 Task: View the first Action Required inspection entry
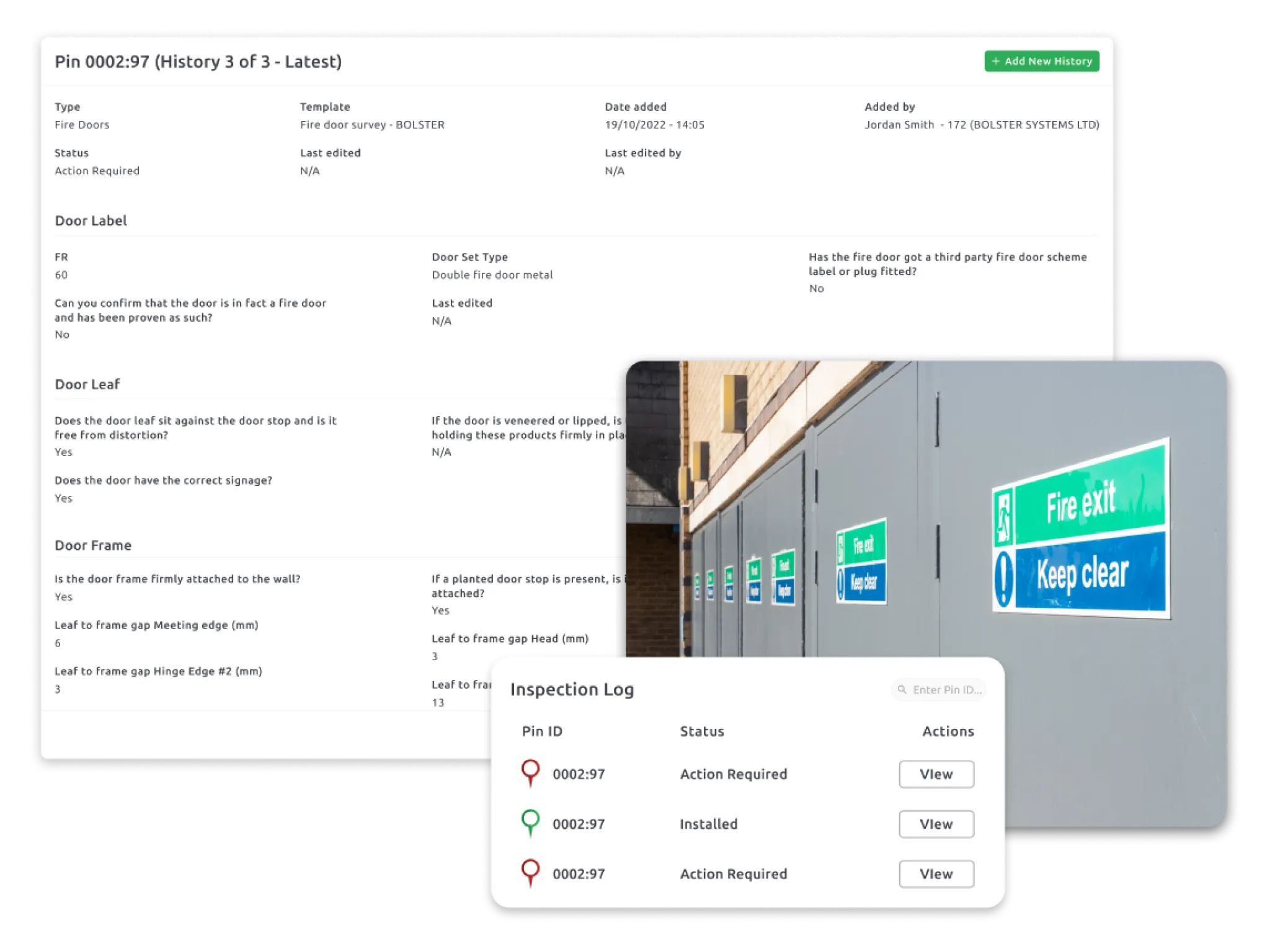click(936, 774)
